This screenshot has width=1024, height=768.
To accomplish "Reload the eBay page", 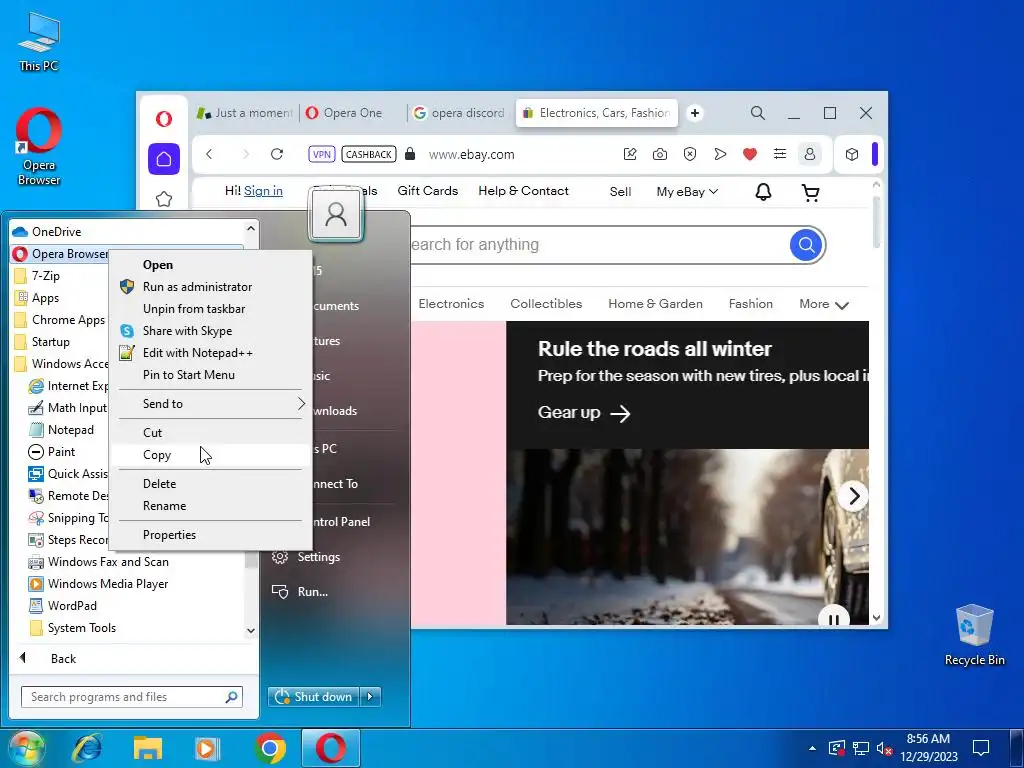I will point(277,154).
